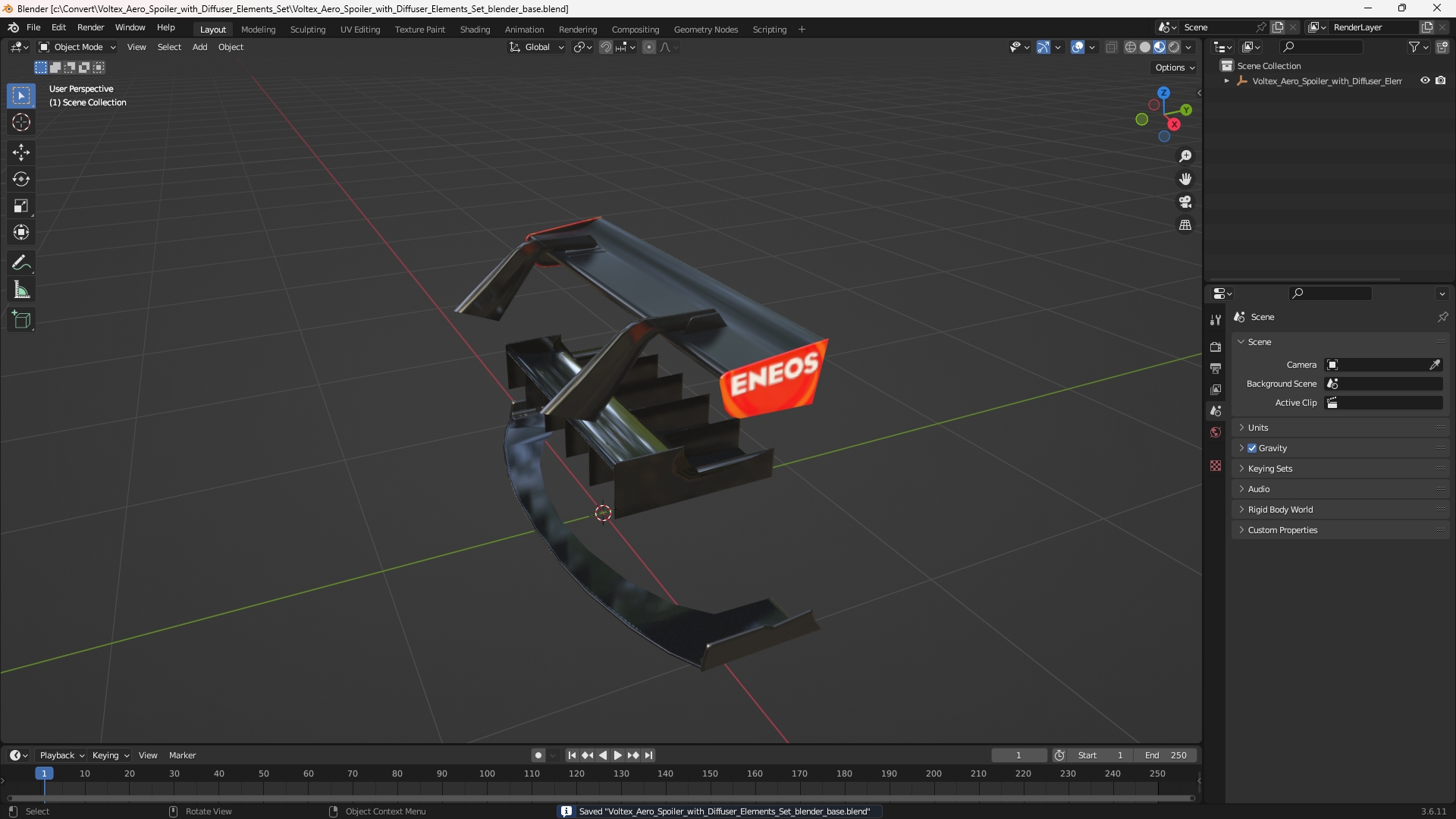Toggle proportional editing
This screenshot has width=1456, height=819.
click(649, 47)
